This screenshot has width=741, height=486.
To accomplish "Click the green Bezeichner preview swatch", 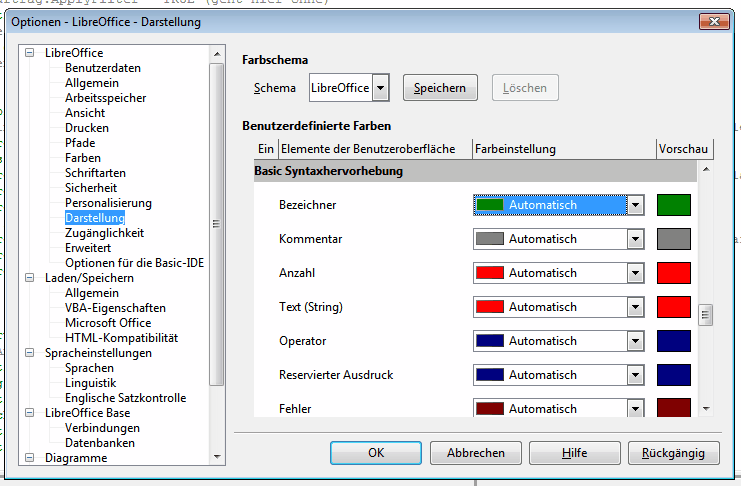I will tap(674, 205).
